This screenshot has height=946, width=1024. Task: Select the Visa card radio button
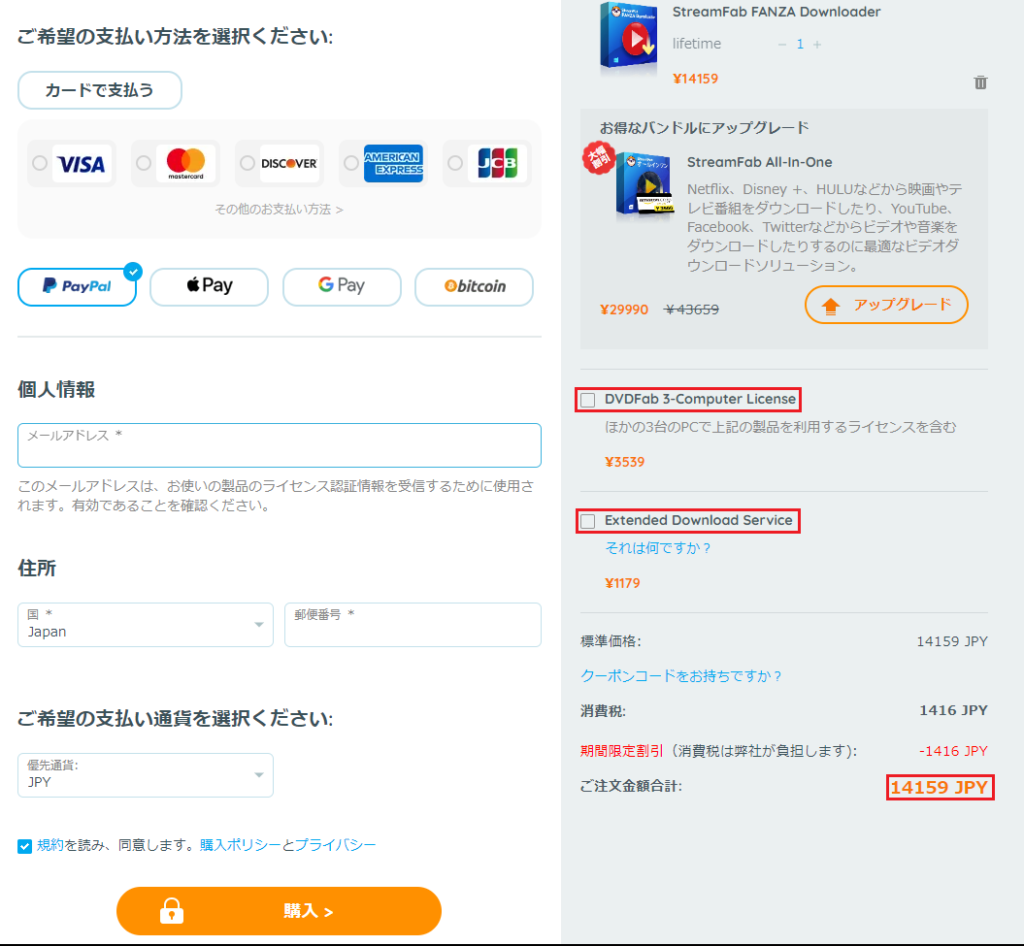point(40,163)
